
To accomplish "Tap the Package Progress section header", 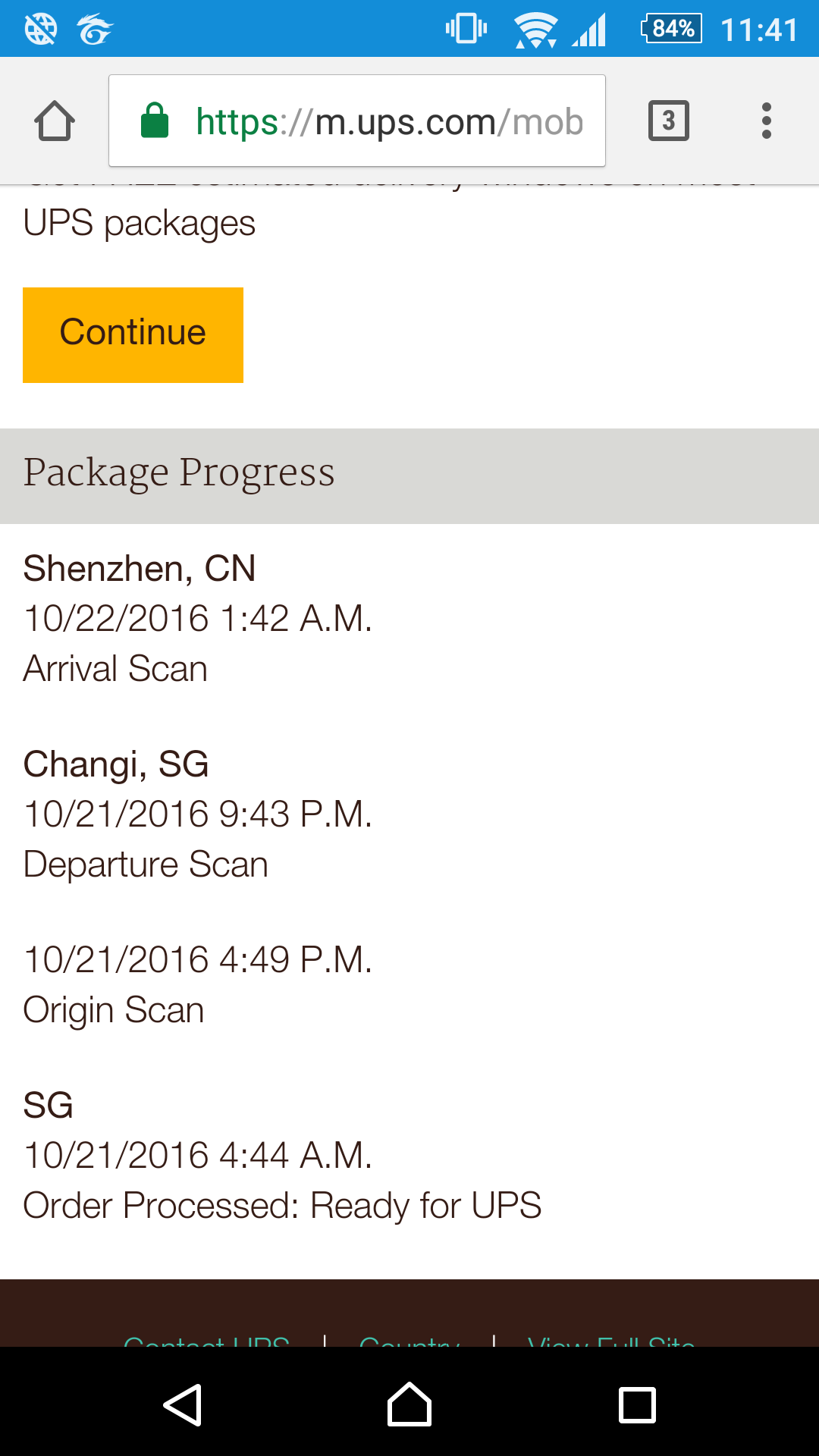I will point(409,476).
